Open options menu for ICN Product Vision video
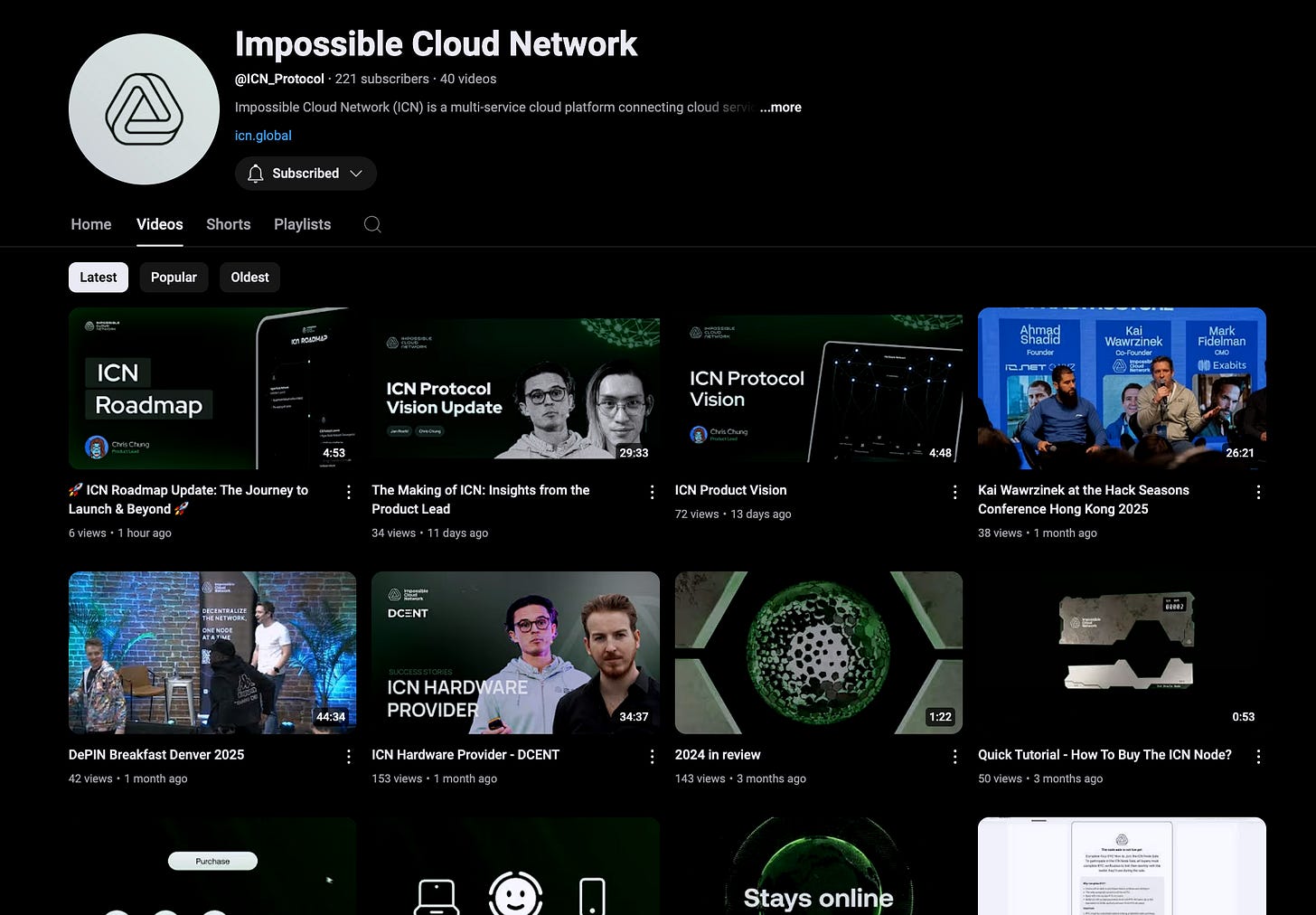The image size is (1316, 915). (955, 492)
